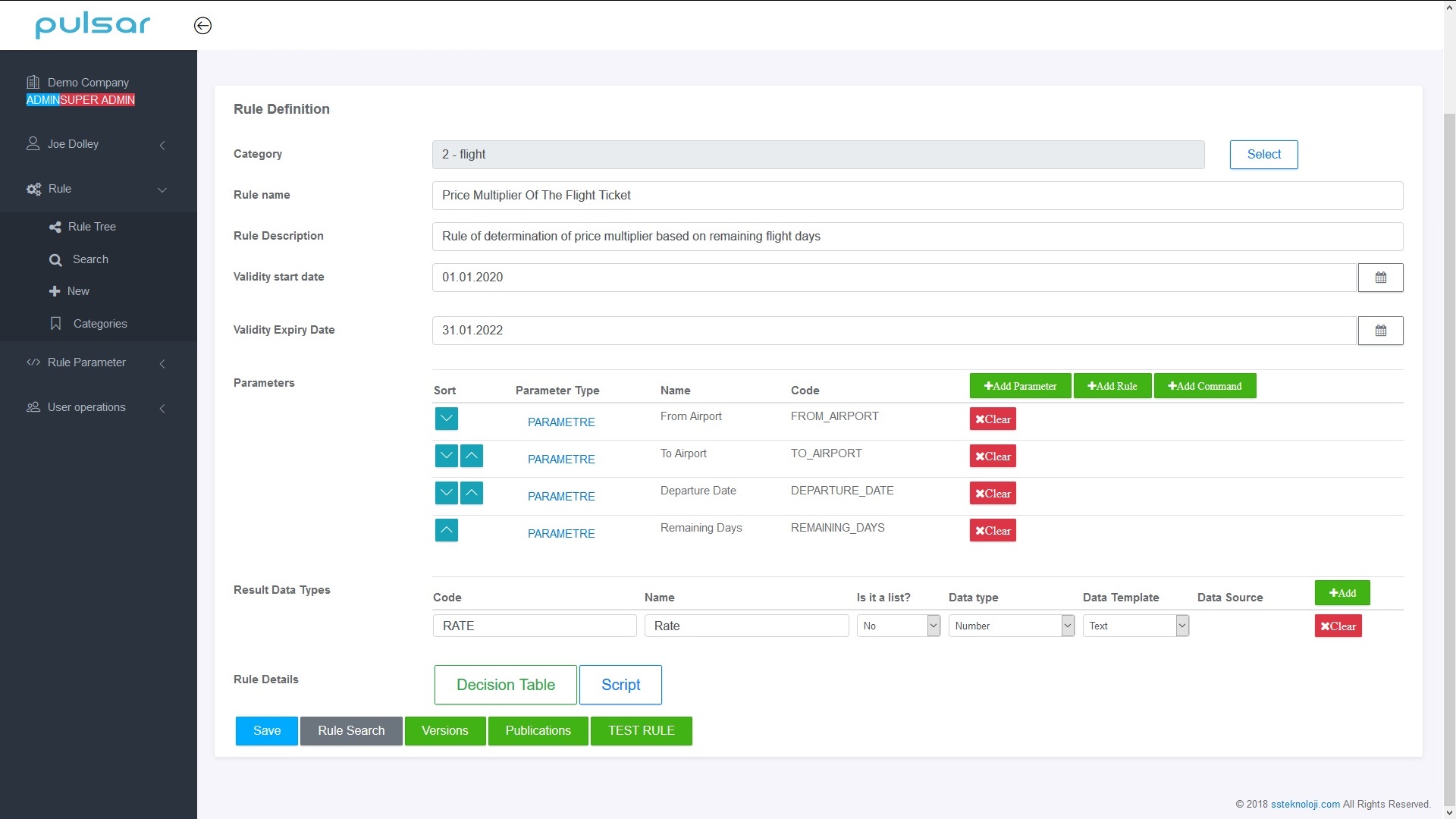
Task: Switch to the Script tab
Action: (620, 685)
